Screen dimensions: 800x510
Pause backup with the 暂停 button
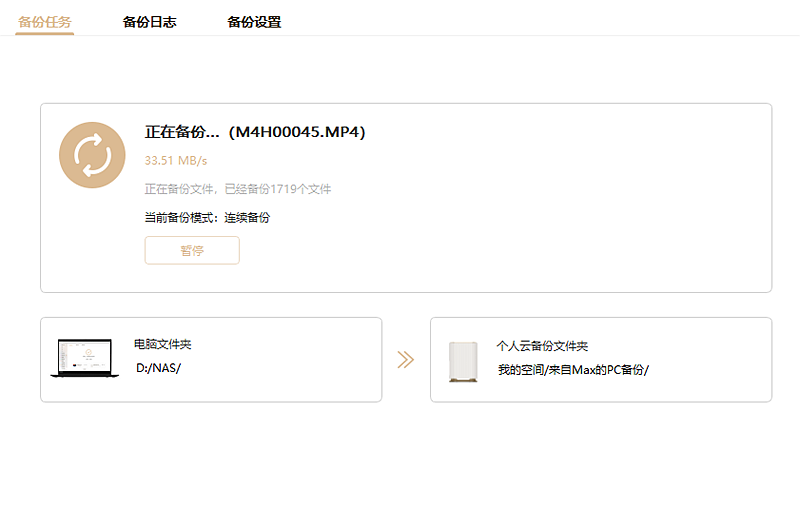(x=192, y=250)
